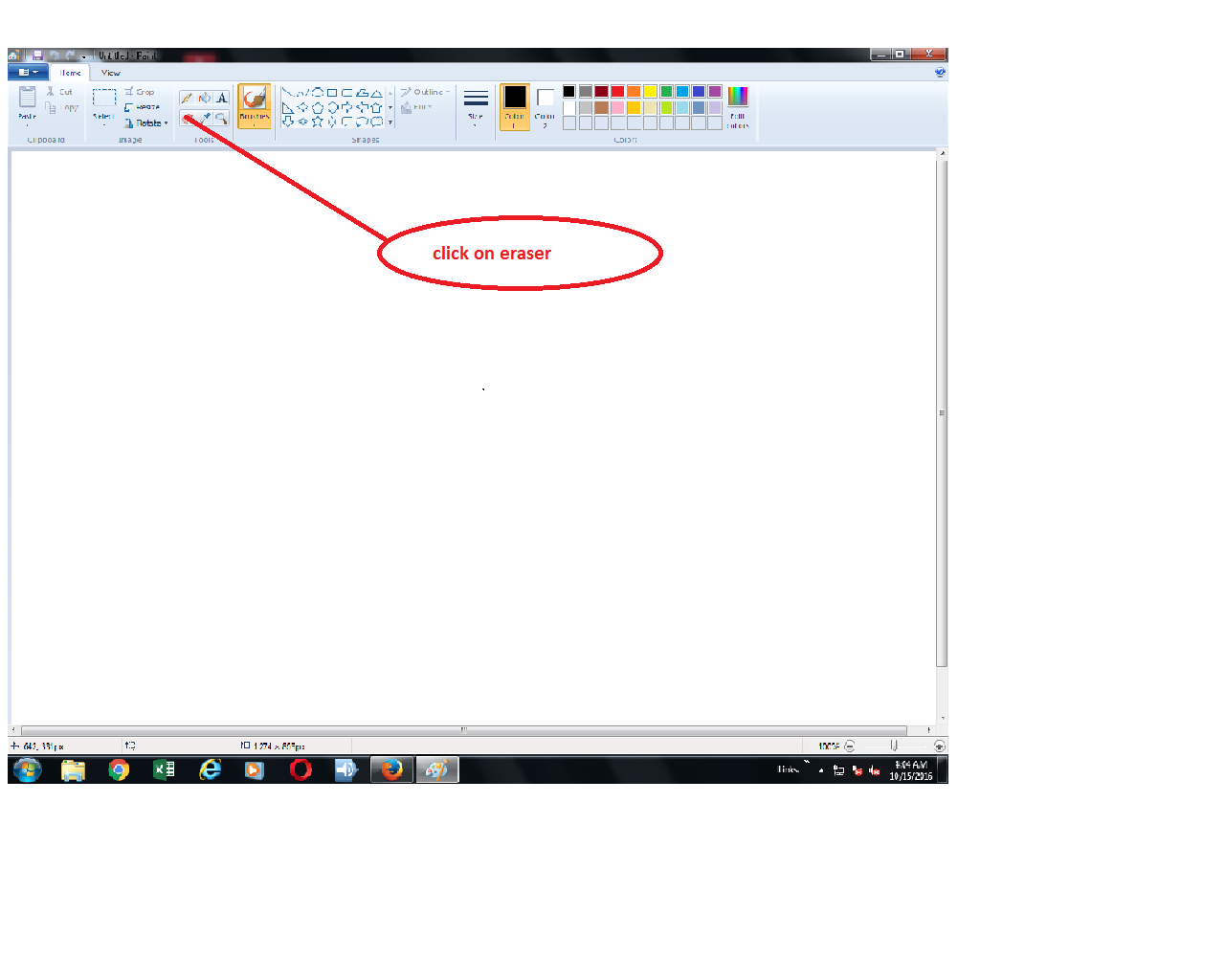
Task: Open the Size dropdown
Action: point(476,105)
